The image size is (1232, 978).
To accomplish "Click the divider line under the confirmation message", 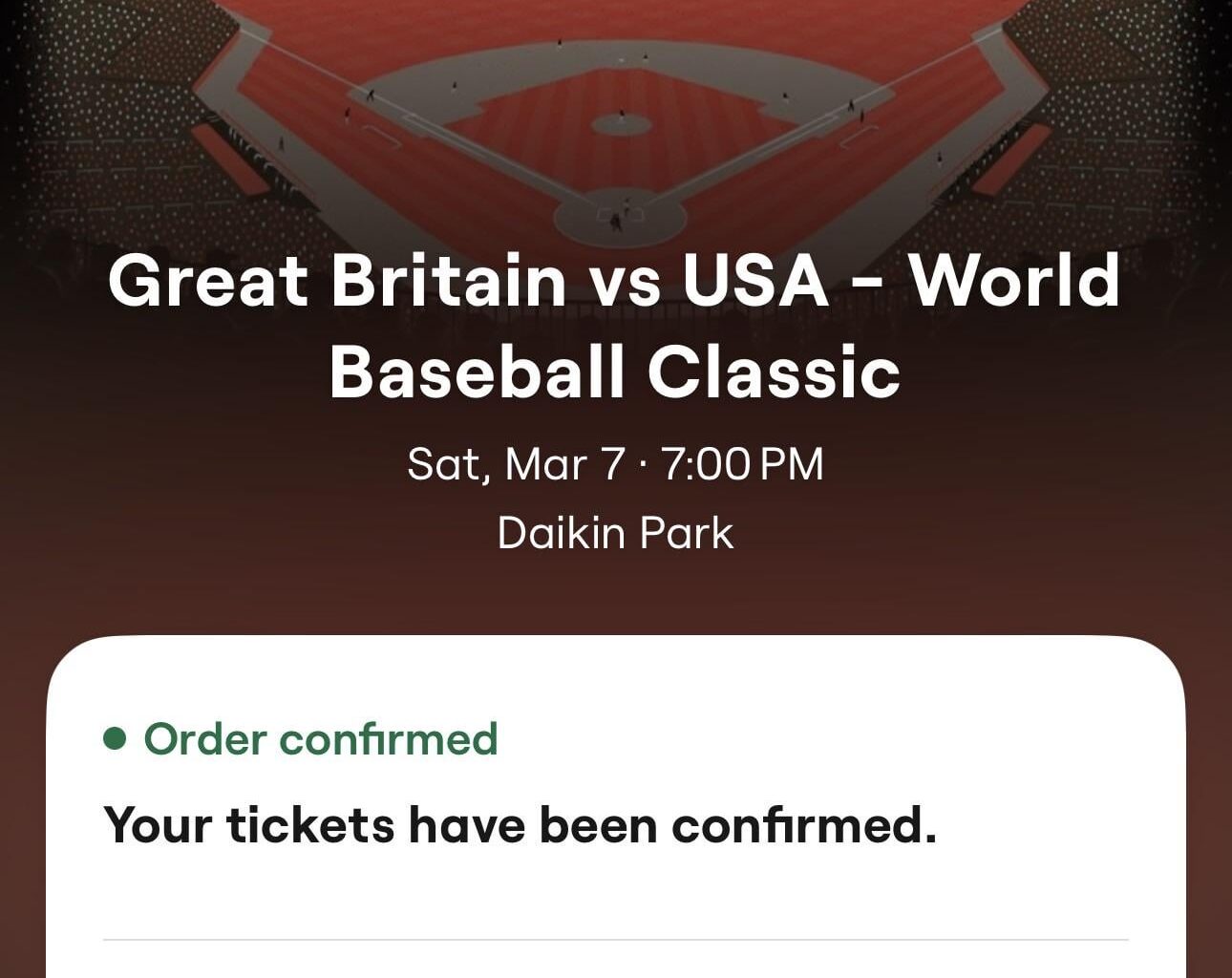I will 616,940.
